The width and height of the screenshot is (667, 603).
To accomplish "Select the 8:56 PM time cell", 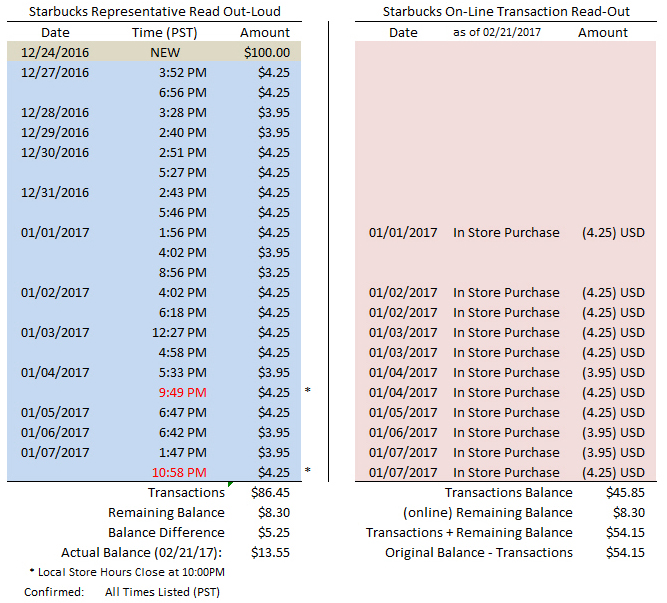I will 182,272.
